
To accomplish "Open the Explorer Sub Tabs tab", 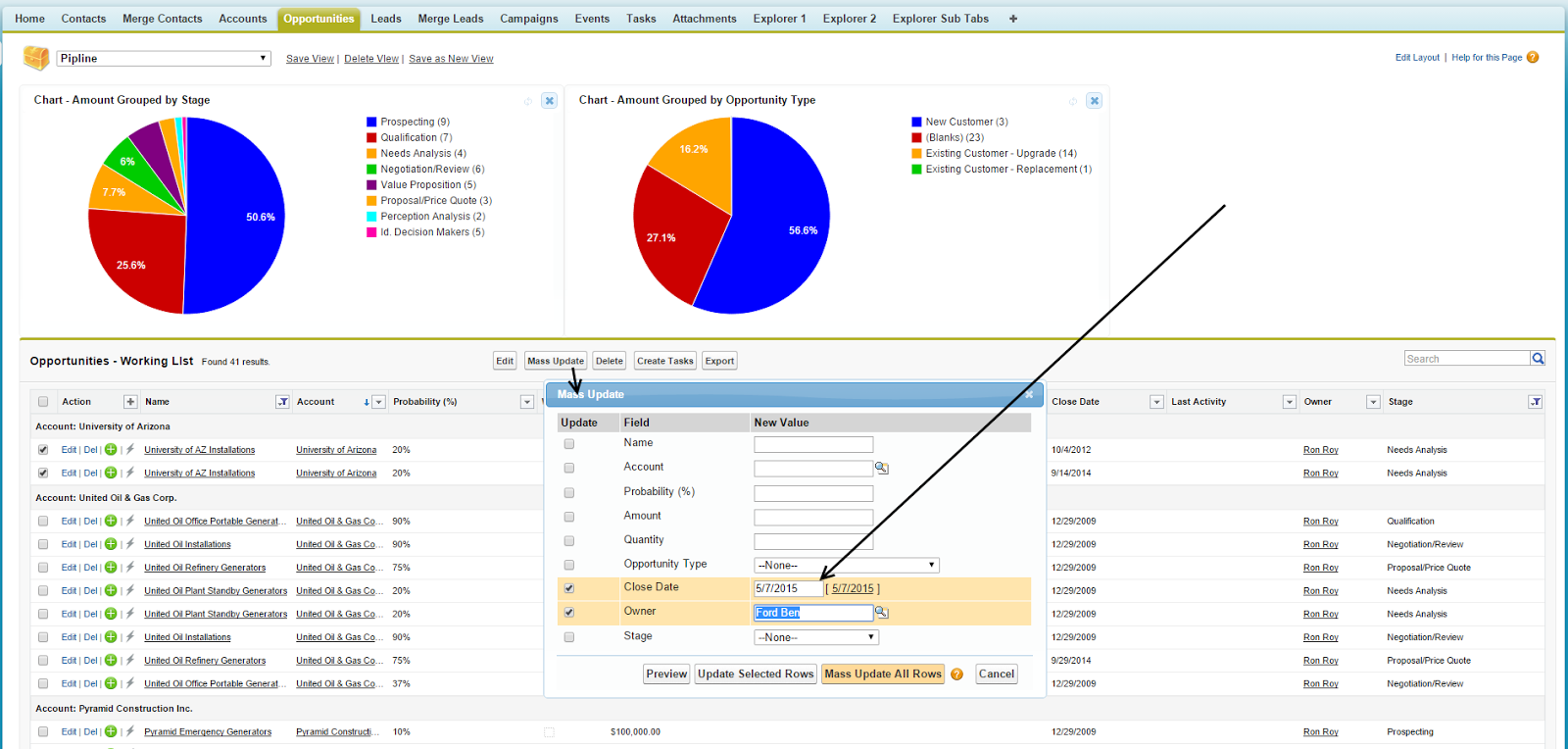I will 941,19.
